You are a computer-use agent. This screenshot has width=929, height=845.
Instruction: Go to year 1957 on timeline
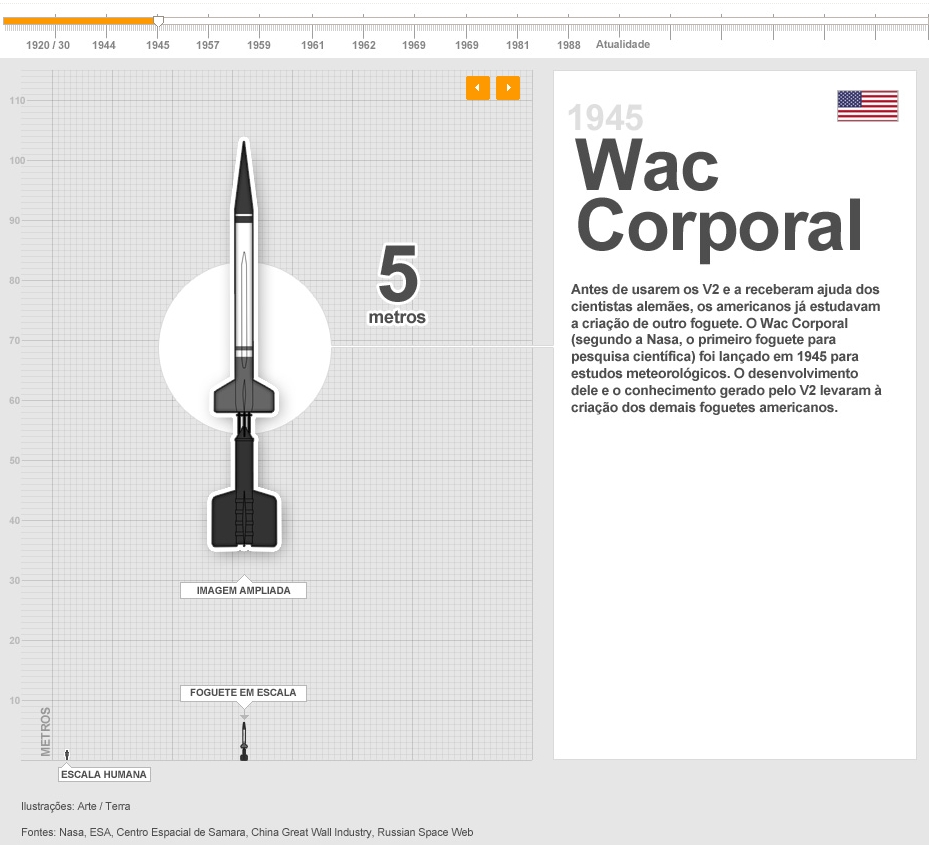tap(208, 45)
